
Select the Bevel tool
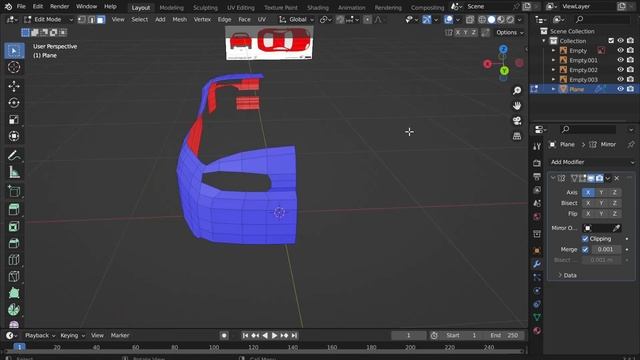[x=14, y=243]
